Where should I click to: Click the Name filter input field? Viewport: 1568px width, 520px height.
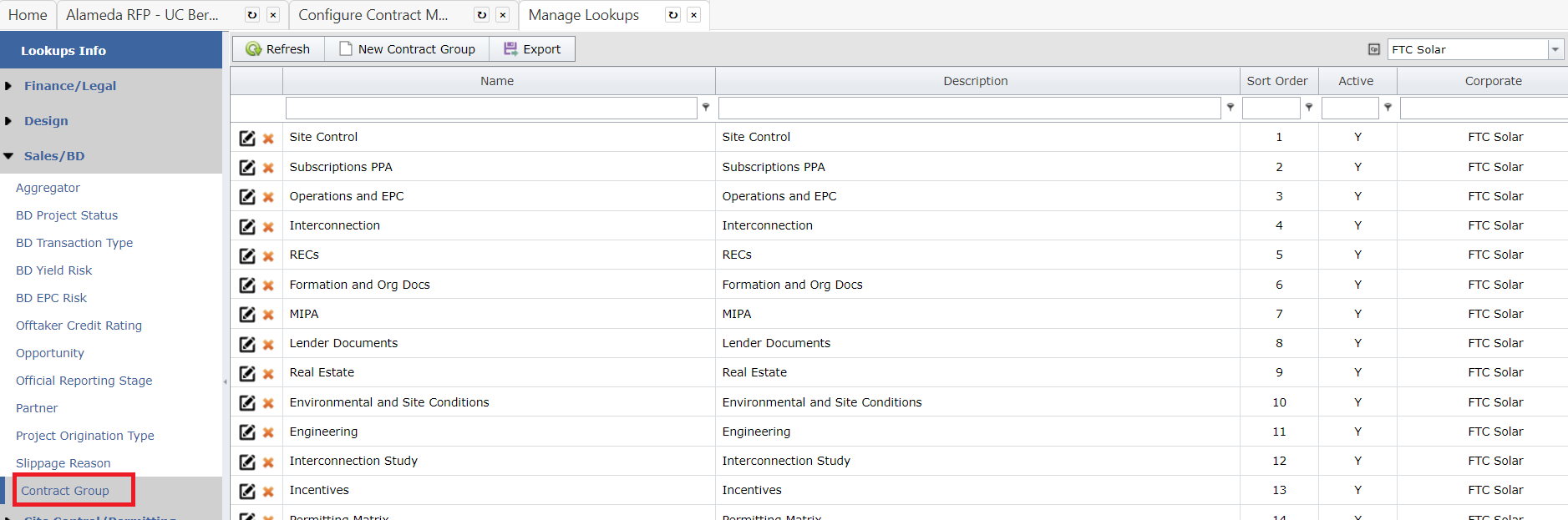point(491,108)
